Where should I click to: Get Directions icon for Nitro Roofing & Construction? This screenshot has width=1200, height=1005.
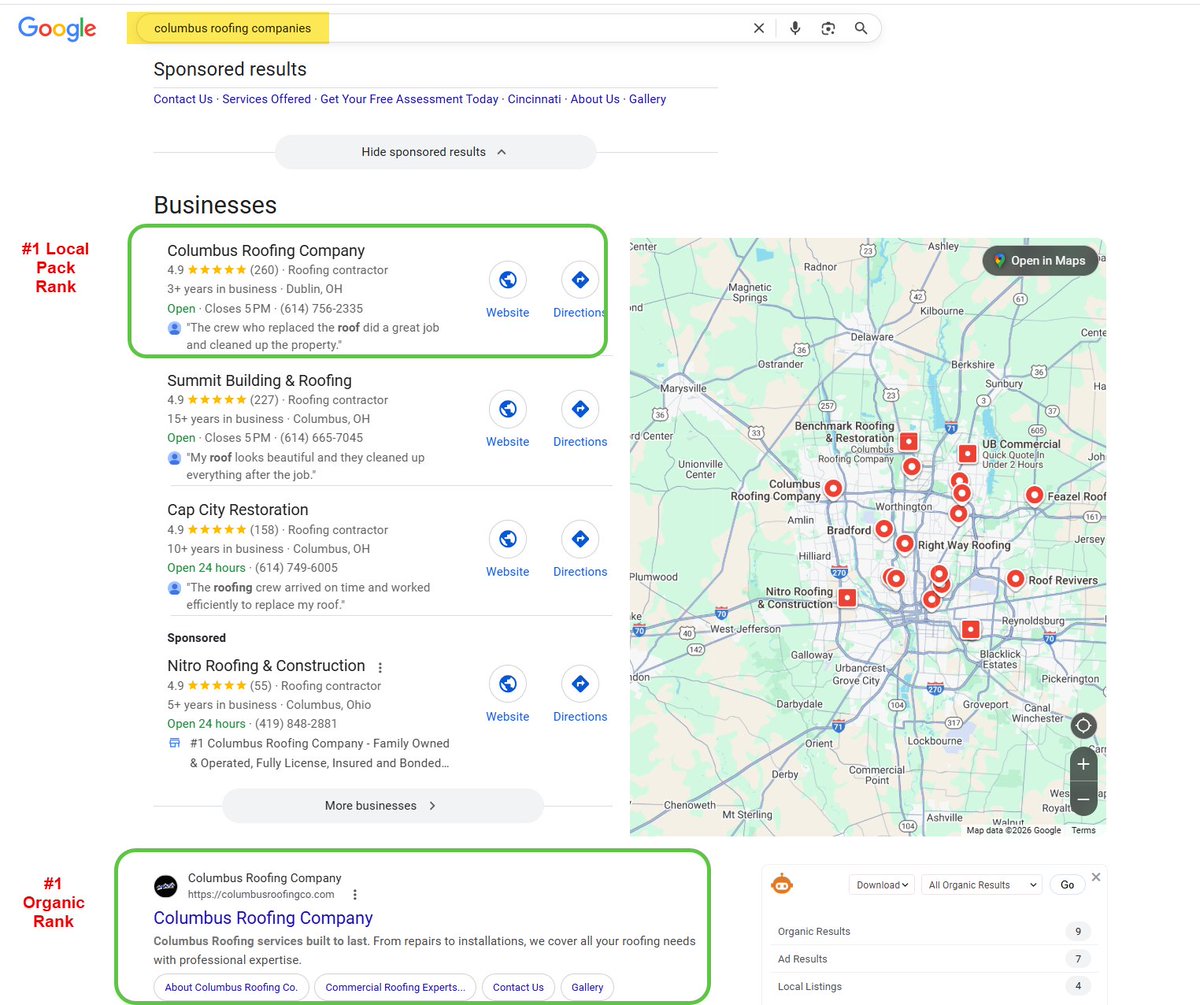[580, 684]
